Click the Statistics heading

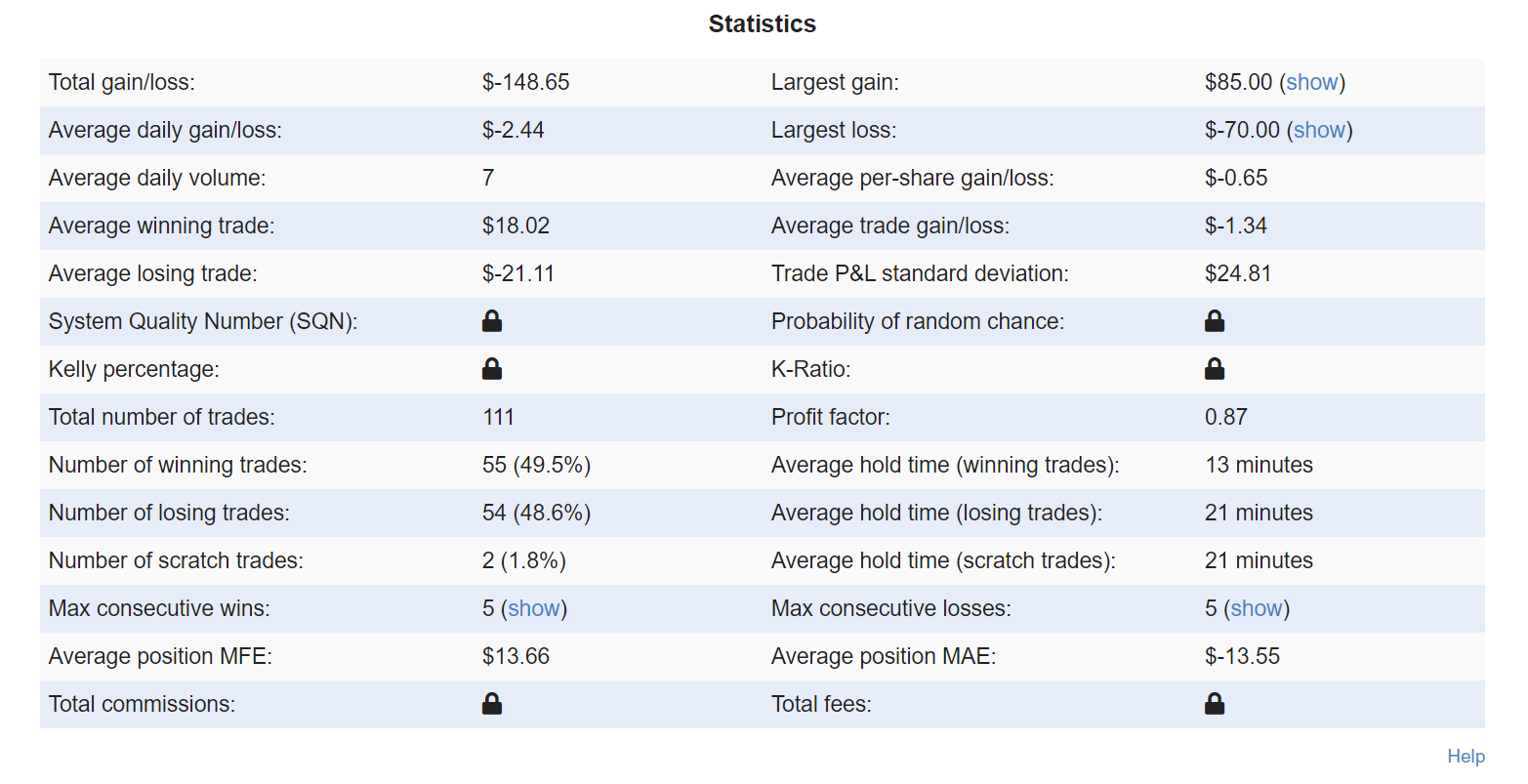pyautogui.click(x=763, y=24)
